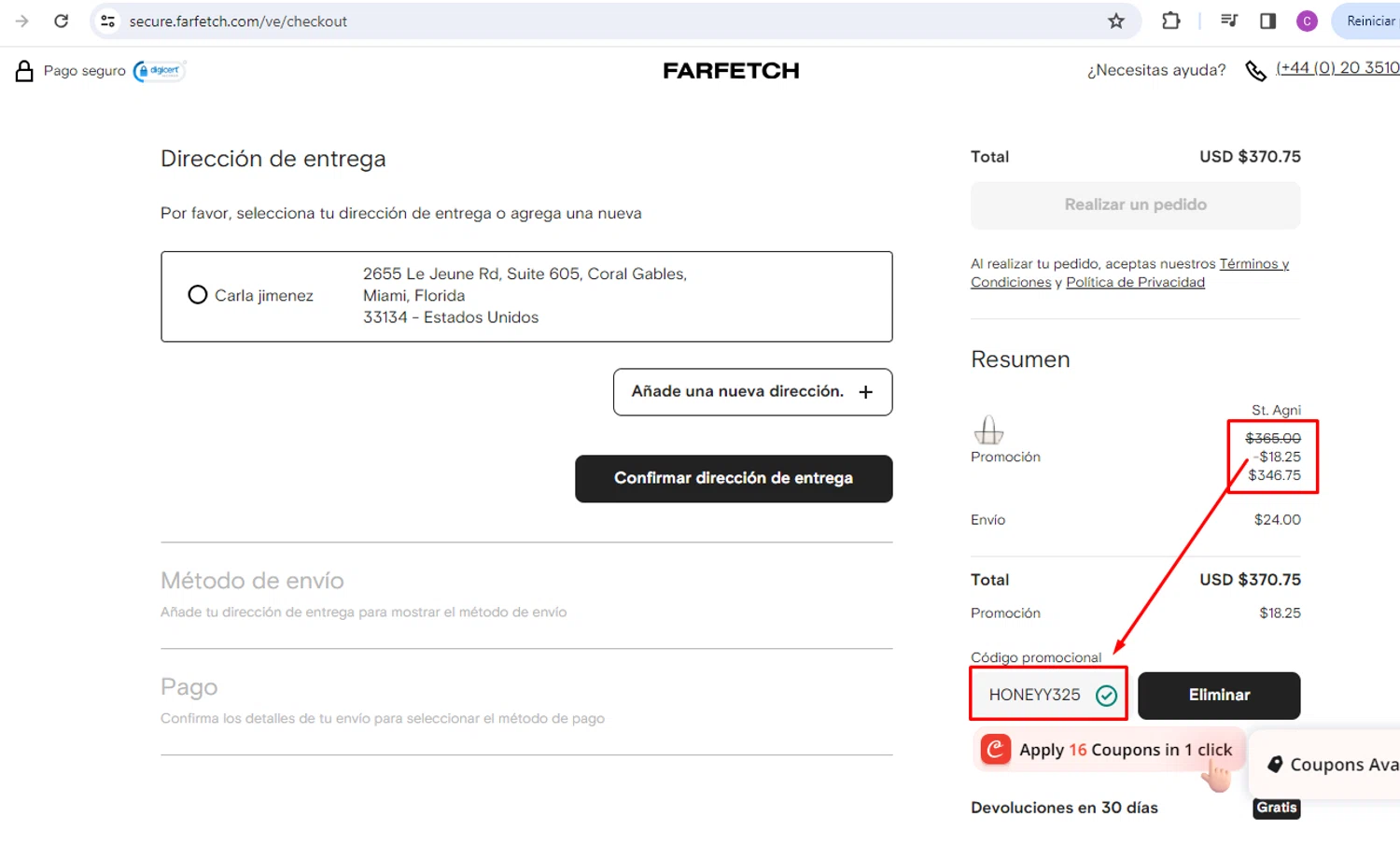Click the phone handset icon
Viewport: 1400px width, 859px height.
(x=1256, y=71)
